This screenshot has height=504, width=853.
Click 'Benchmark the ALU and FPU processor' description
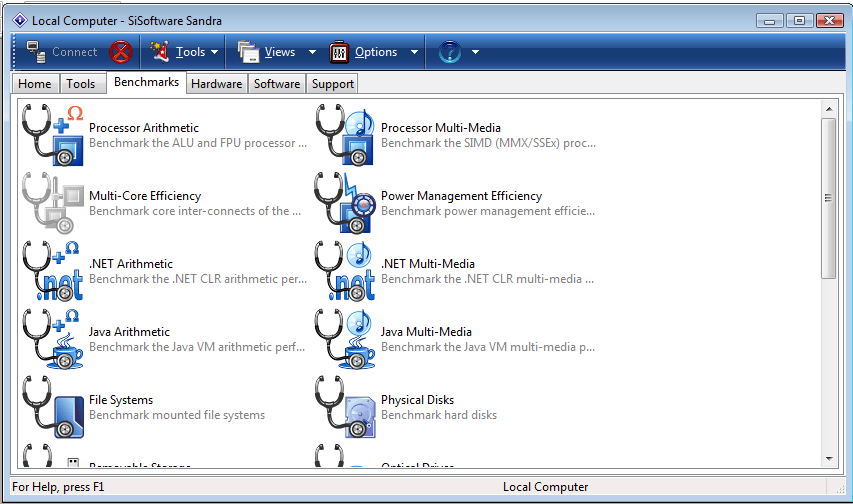[x=197, y=143]
